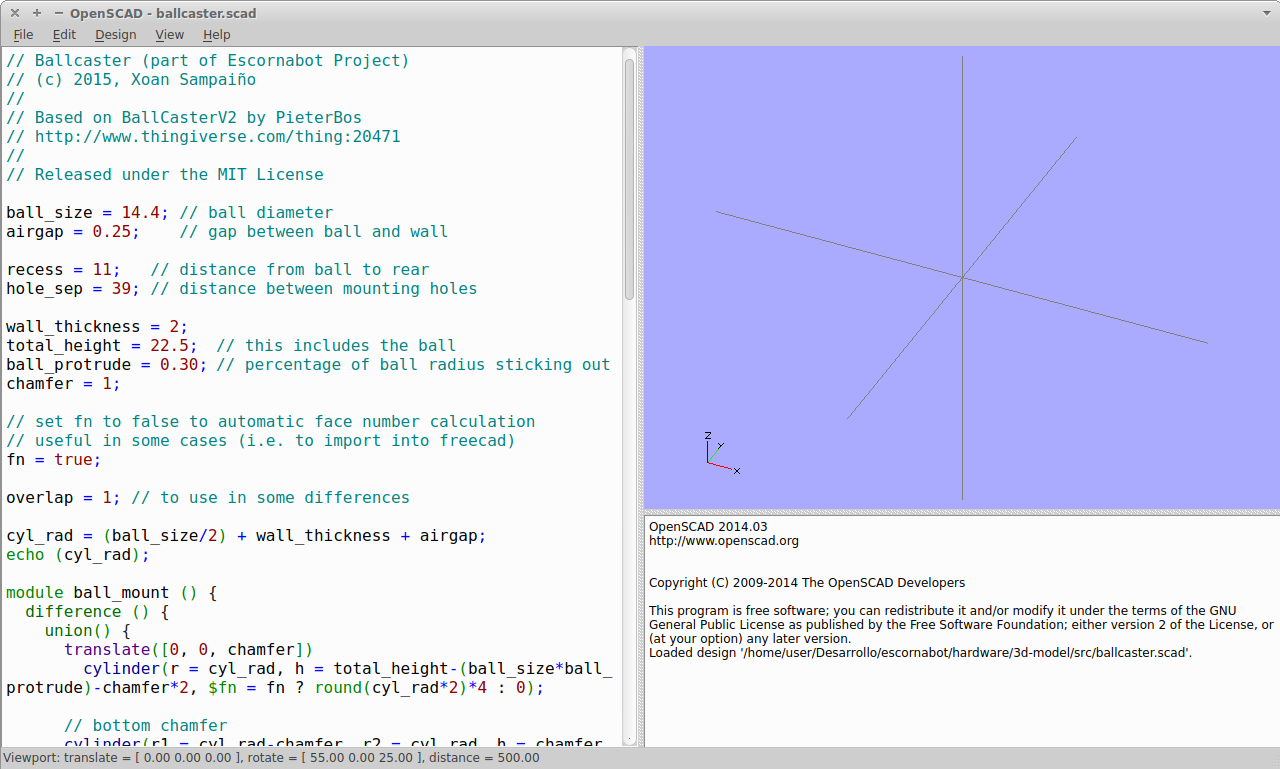The width and height of the screenshot is (1280, 769).
Task: Click the 'ball_size = 14.4' code line
Action: [x=170, y=213]
